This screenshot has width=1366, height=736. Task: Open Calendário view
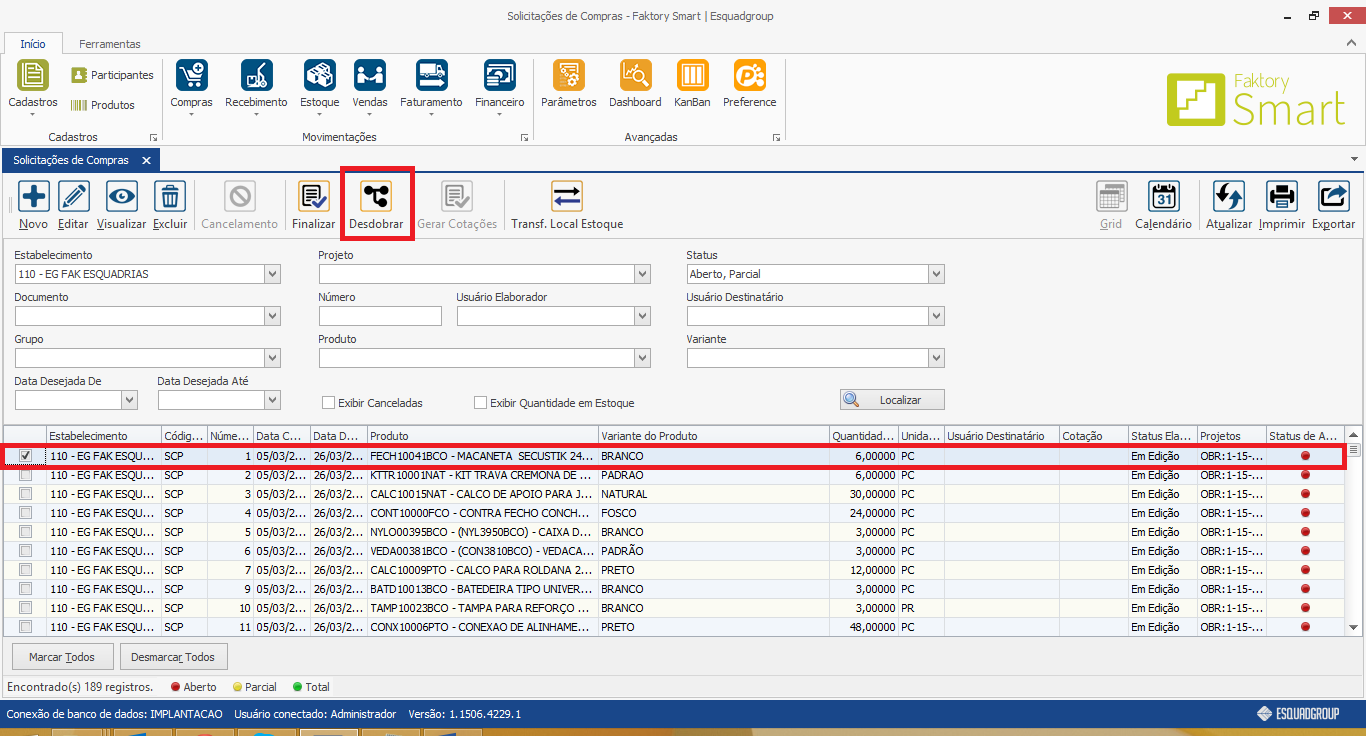tap(1163, 197)
